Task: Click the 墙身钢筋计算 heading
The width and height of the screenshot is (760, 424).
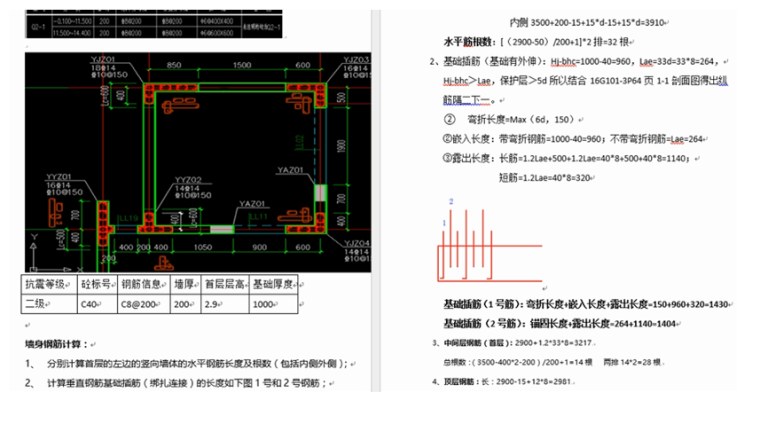Action: tap(58, 343)
